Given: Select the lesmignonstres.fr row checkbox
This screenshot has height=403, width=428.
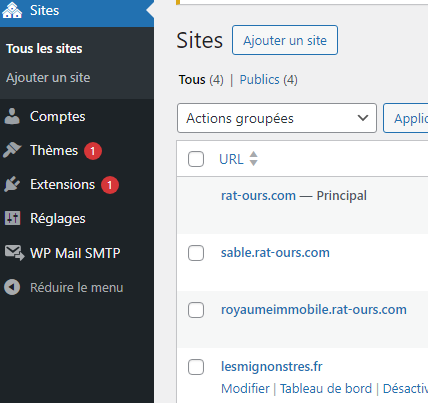Looking at the screenshot, I should click(196, 367).
